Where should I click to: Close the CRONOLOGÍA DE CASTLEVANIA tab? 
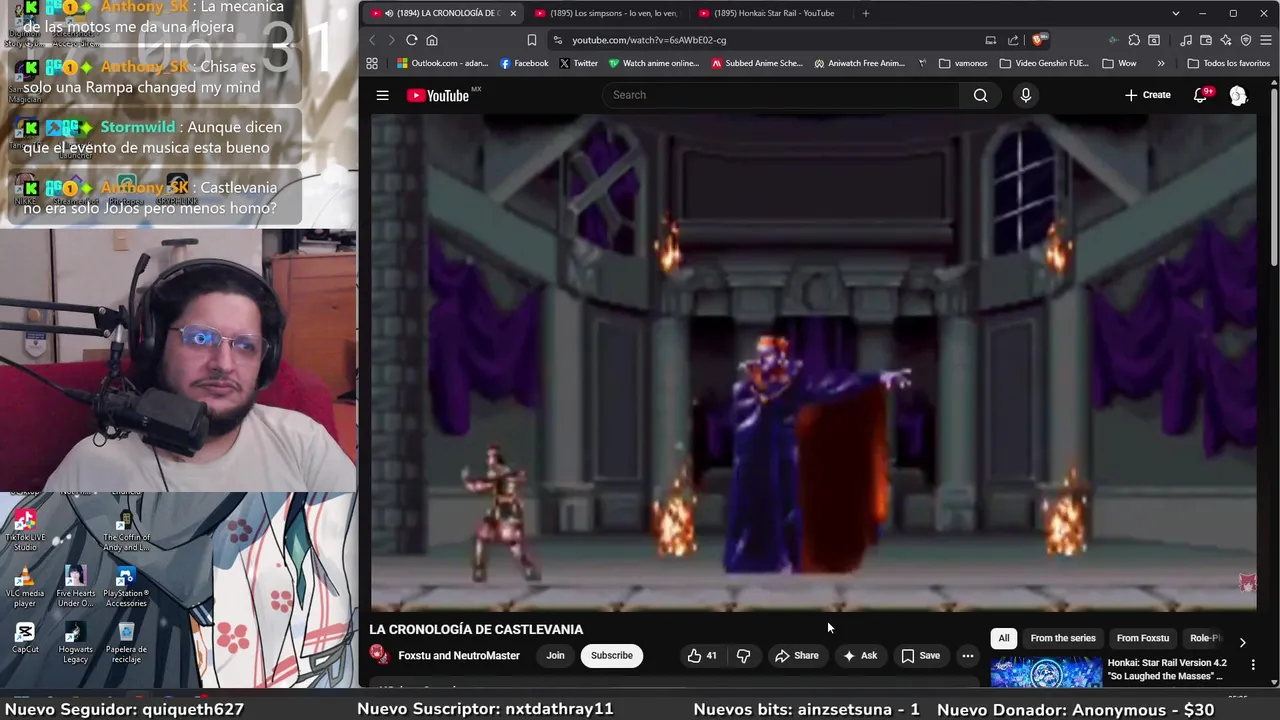pyautogui.click(x=513, y=13)
